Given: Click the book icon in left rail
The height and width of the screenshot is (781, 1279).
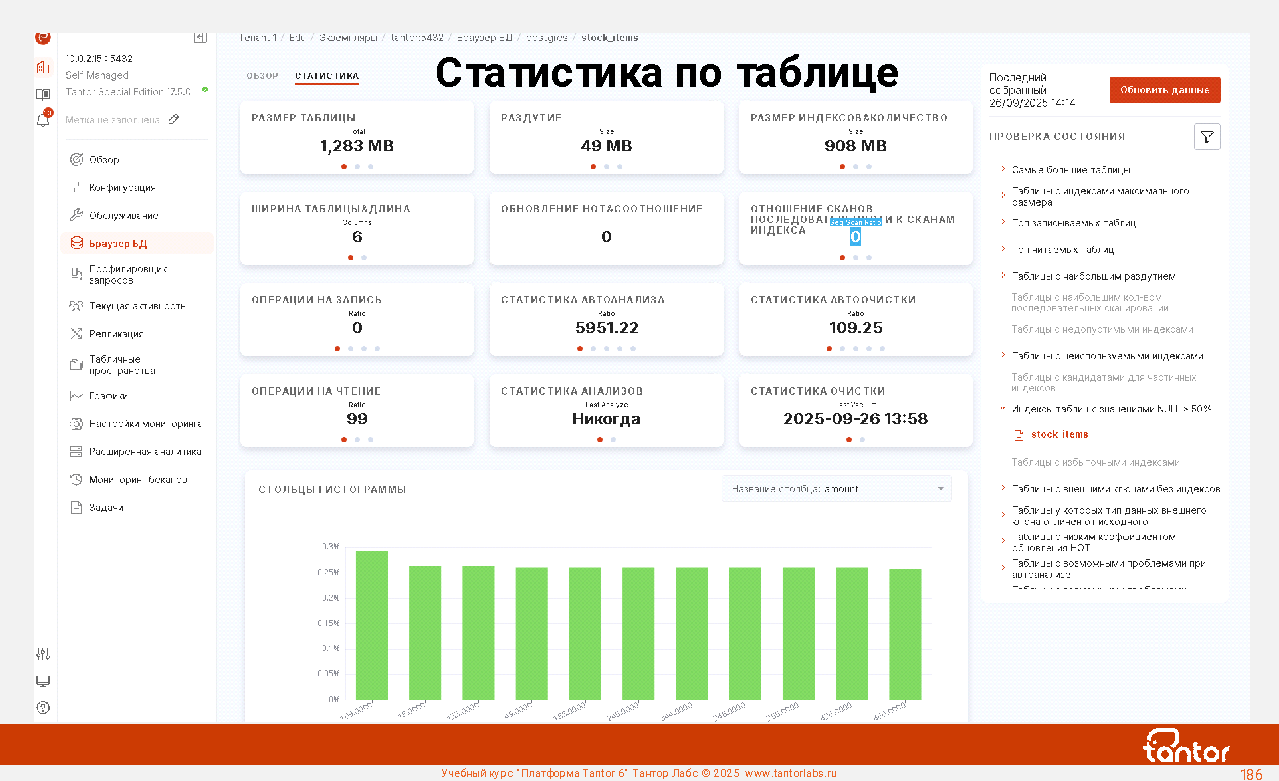Looking at the screenshot, I should pos(43,94).
